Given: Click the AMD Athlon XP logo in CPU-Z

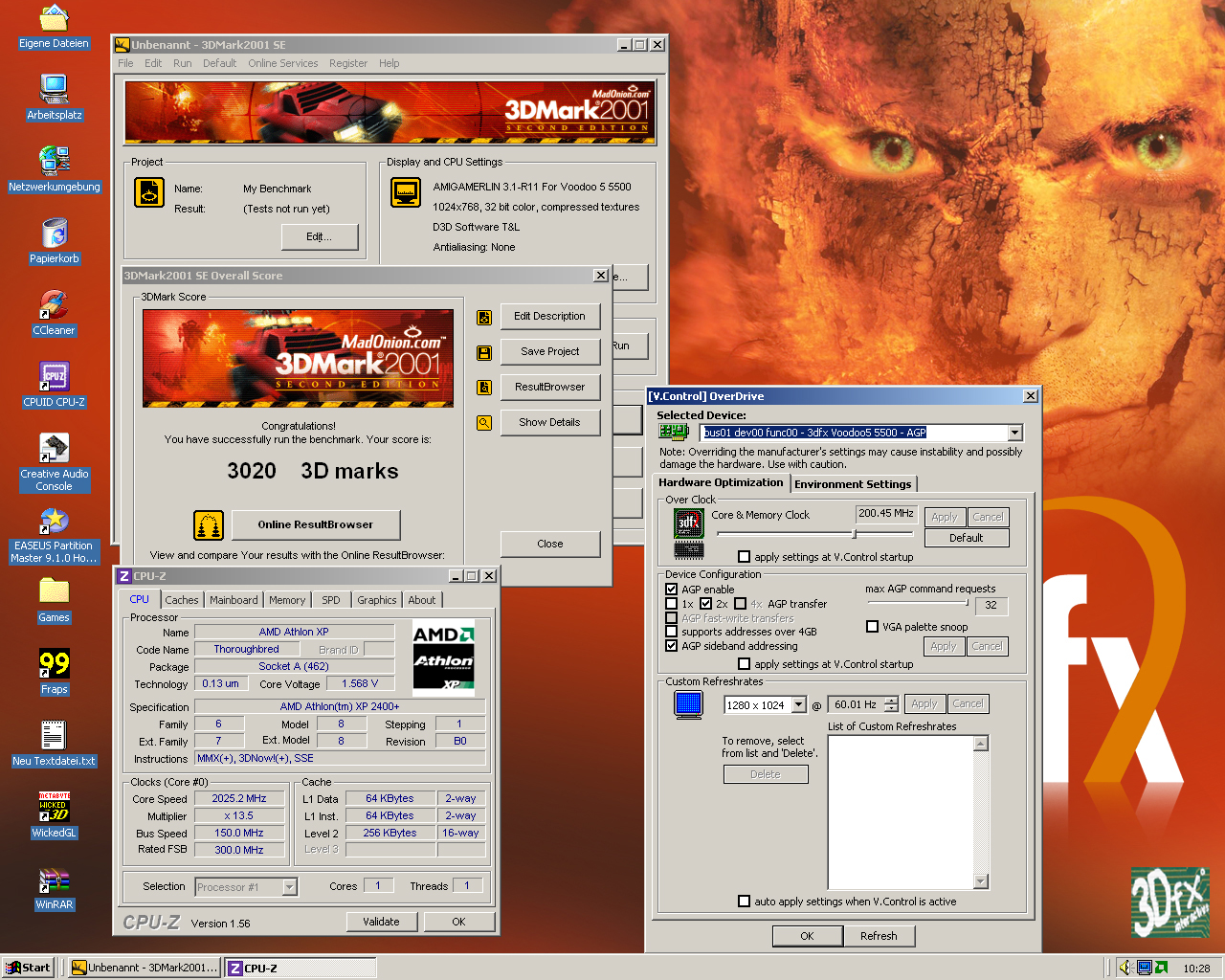Looking at the screenshot, I should tap(443, 657).
